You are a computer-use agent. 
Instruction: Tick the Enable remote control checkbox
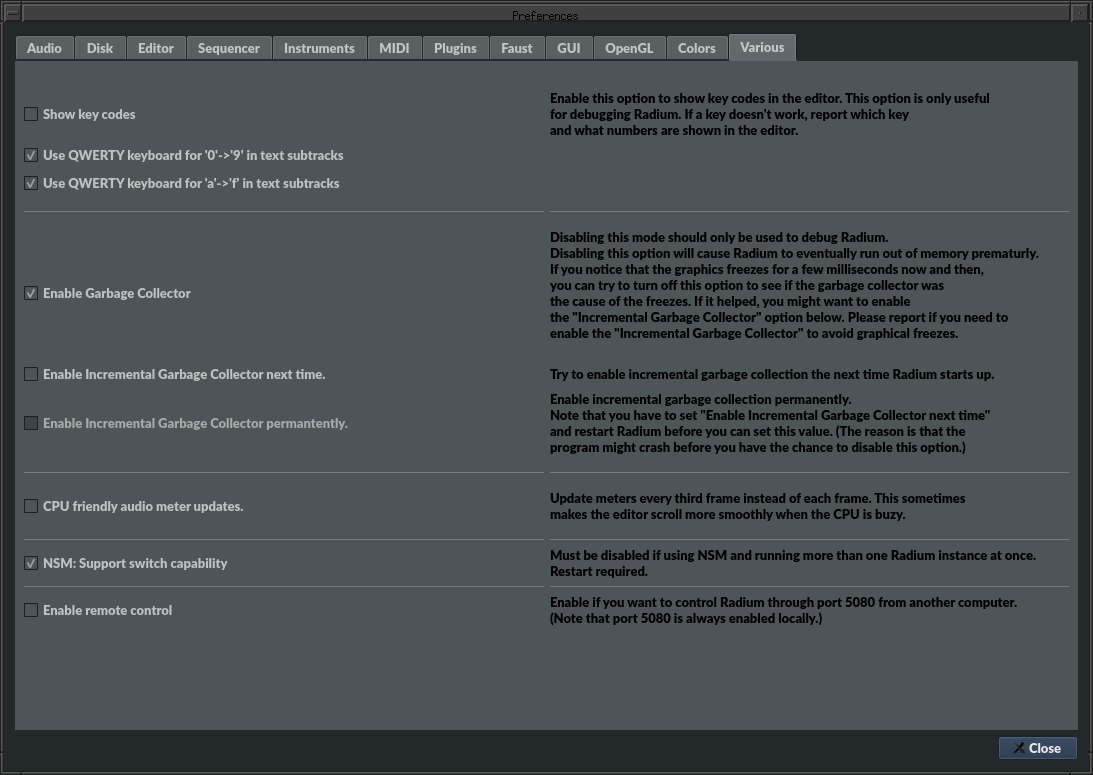point(31,610)
